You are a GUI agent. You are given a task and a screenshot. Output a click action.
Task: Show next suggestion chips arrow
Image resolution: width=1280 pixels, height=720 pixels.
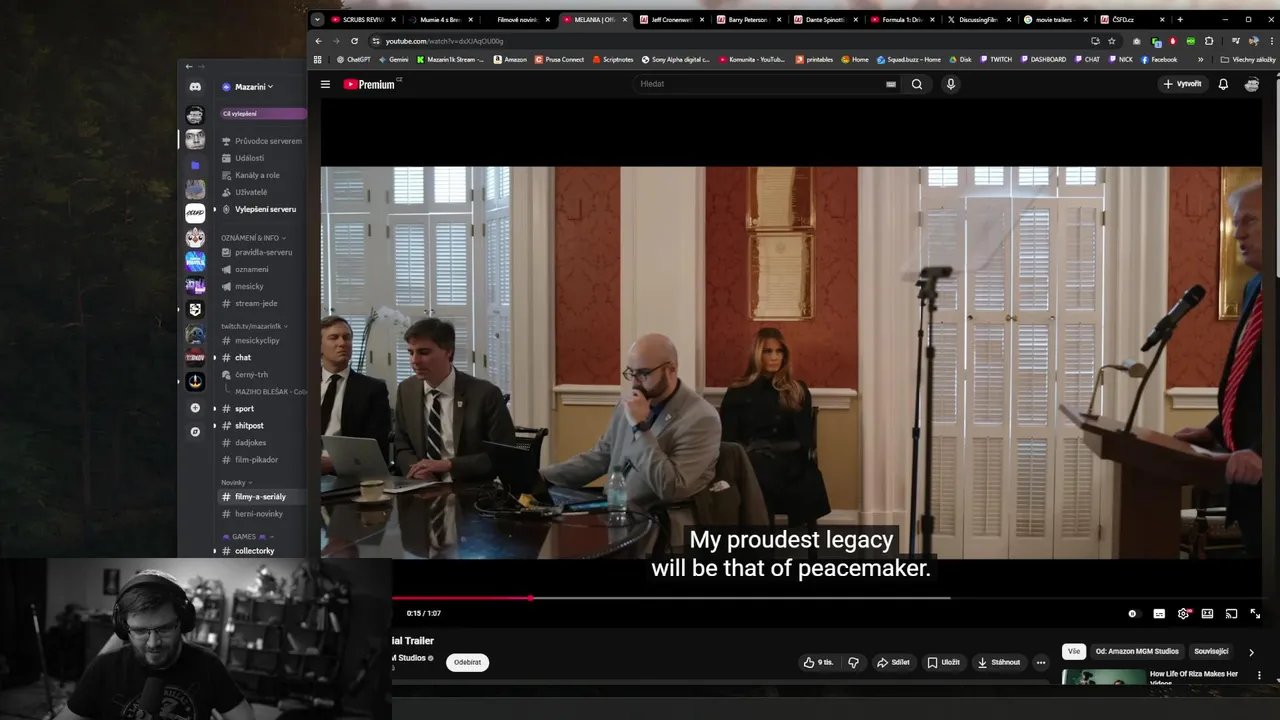[x=1251, y=652]
